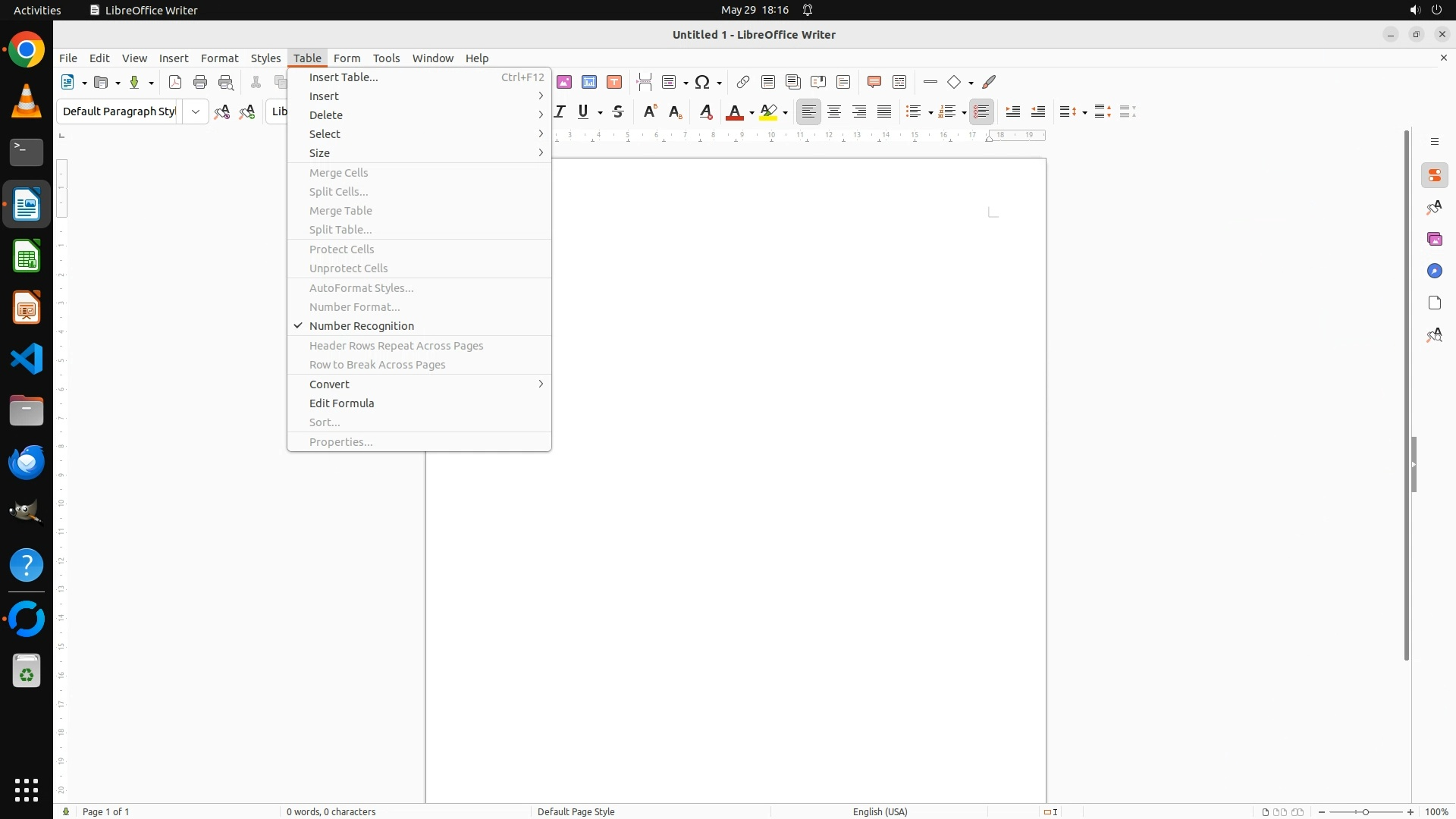Click the Insert Comment icon
Screen dimensions: 1456x819
pyautogui.click(x=874, y=82)
